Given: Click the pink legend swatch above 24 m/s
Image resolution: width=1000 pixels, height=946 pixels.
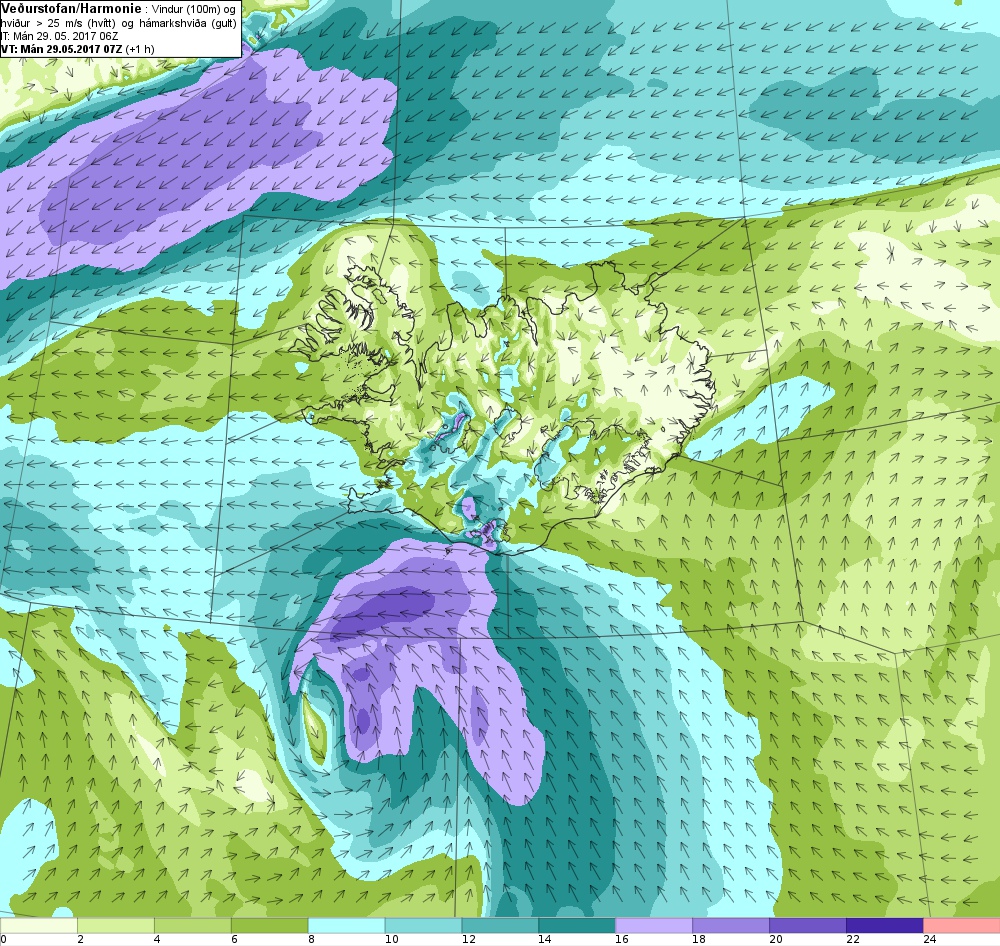Looking at the screenshot, I should coord(961,925).
